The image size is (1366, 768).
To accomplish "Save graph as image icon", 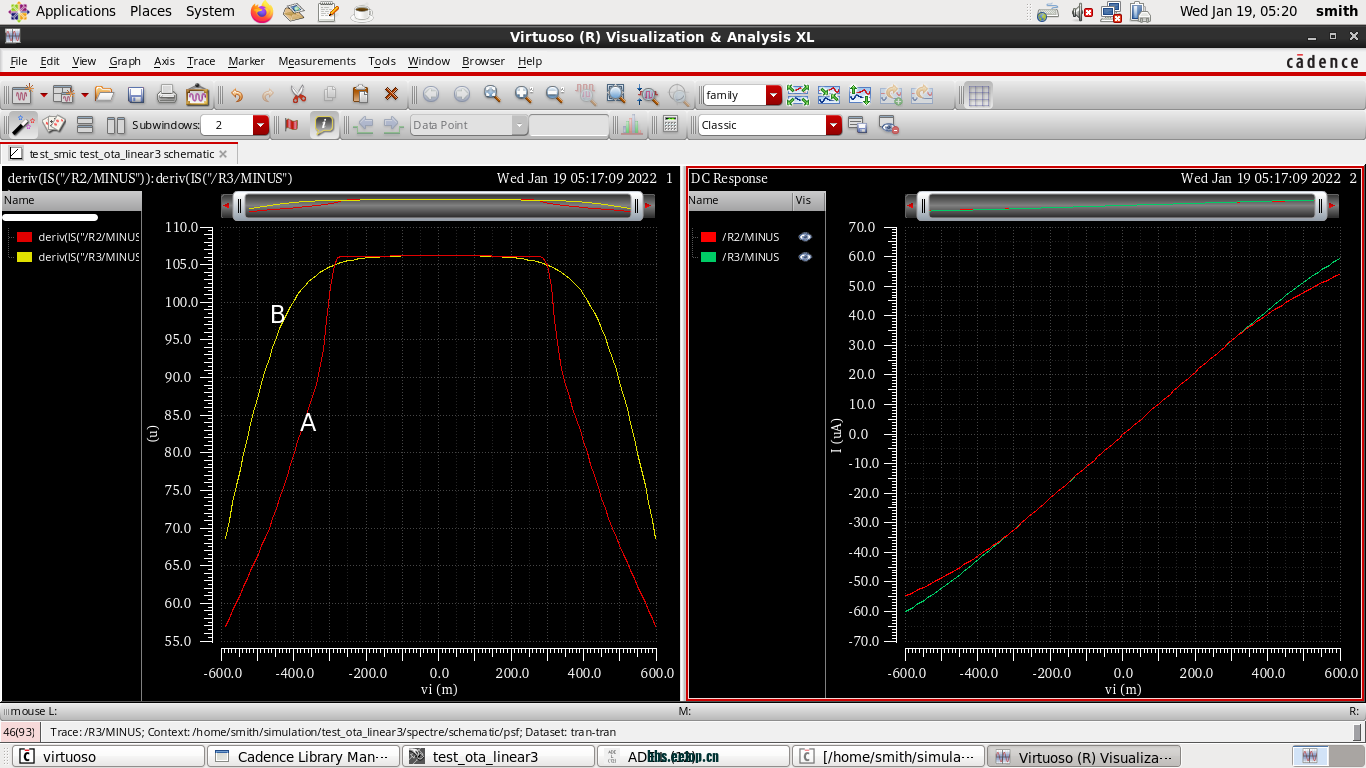I will [198, 95].
